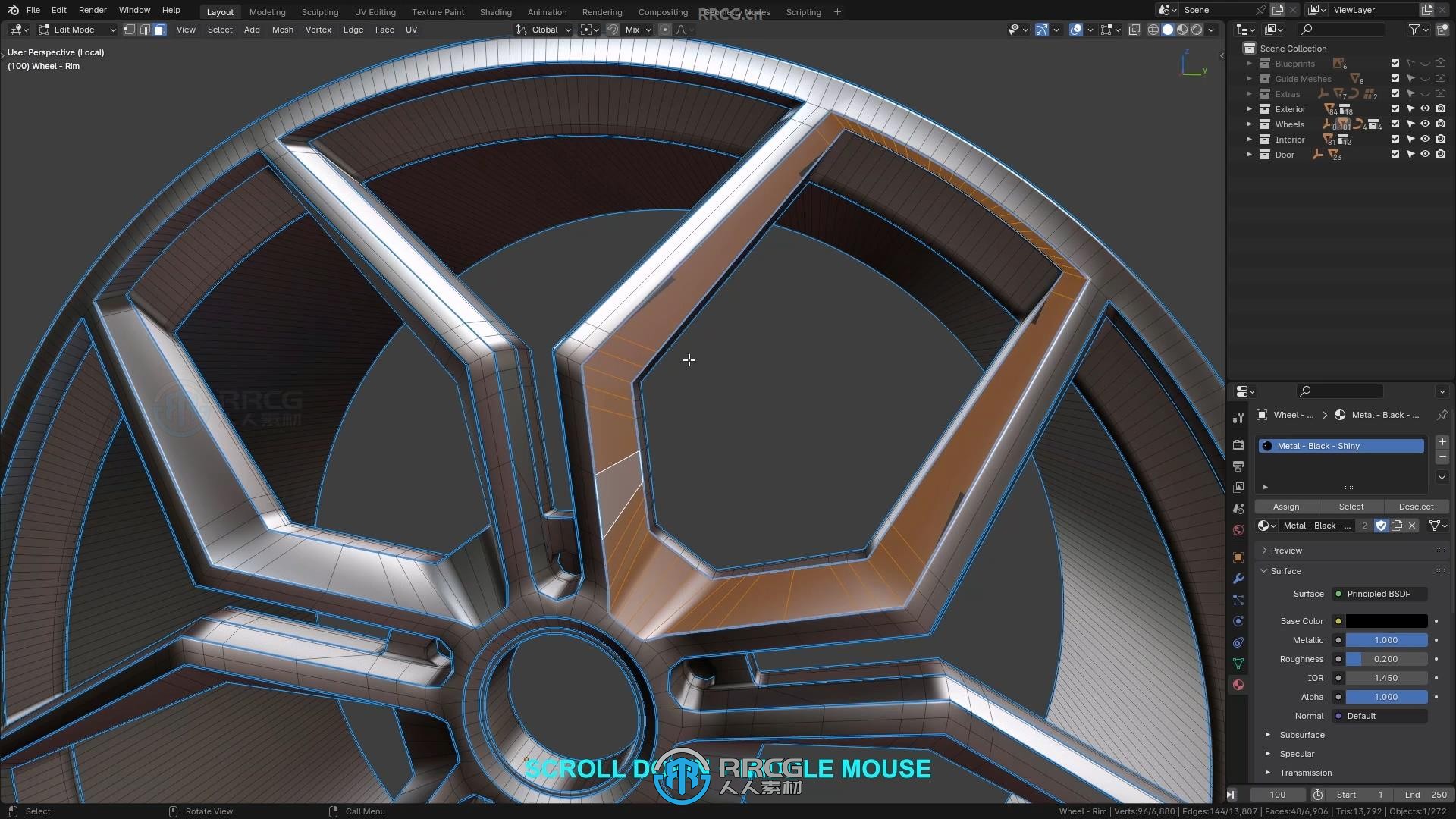The width and height of the screenshot is (1456, 819).
Task: Open the UV menu
Action: click(x=411, y=30)
